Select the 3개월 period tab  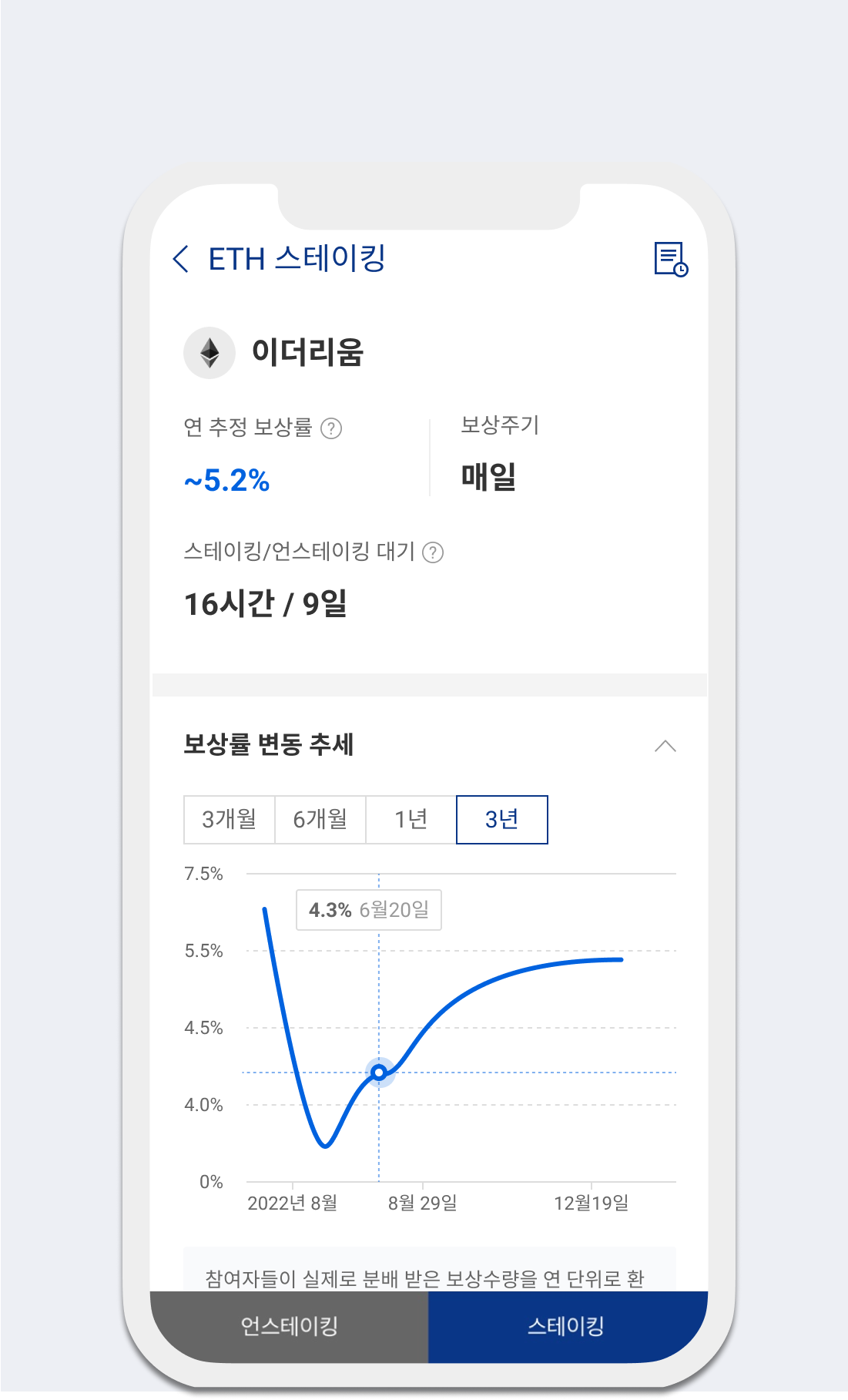click(x=229, y=819)
